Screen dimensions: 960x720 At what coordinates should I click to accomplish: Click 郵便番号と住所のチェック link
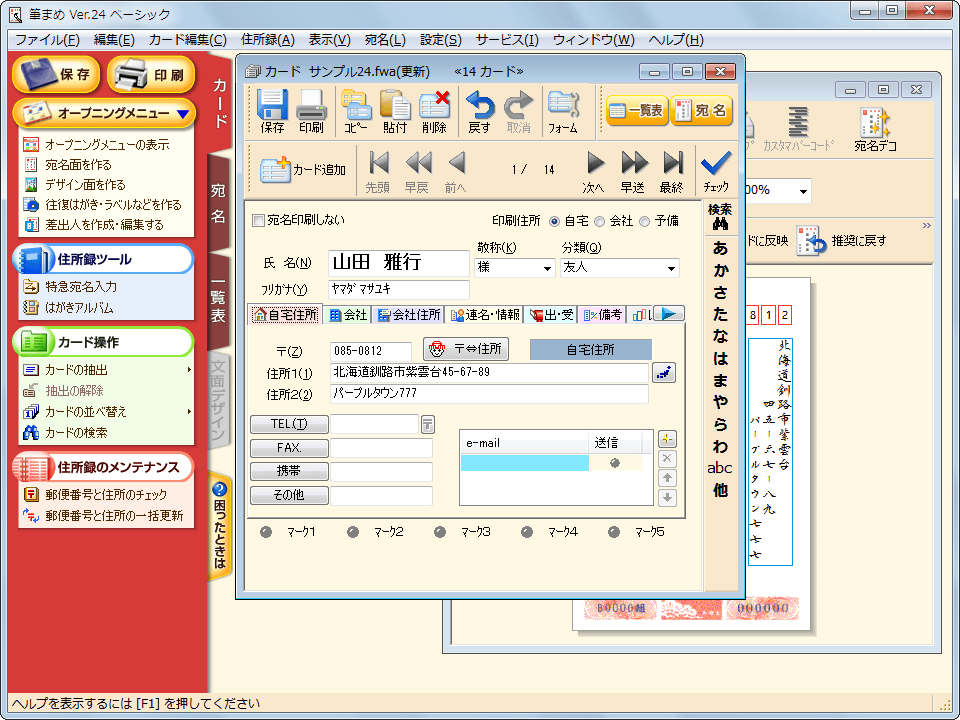[106, 495]
